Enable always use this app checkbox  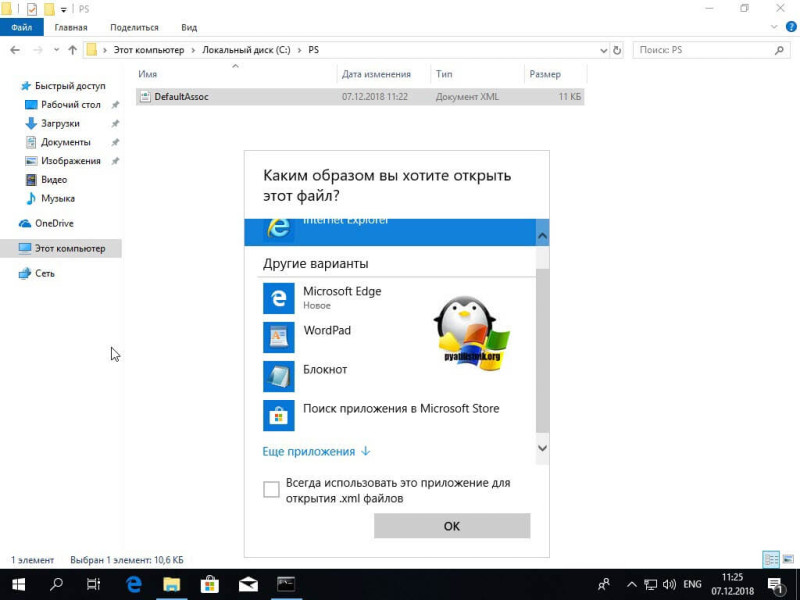click(271, 489)
